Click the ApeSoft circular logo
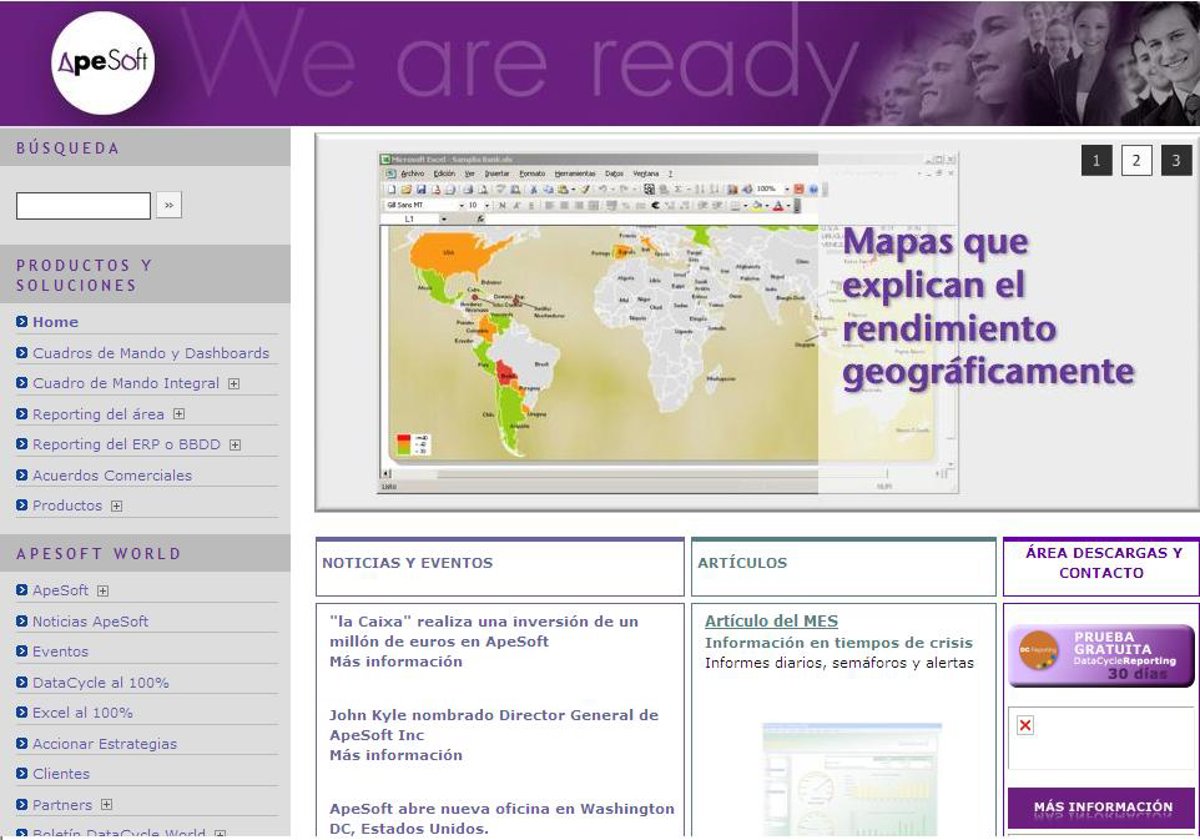1200x840 pixels. [102, 63]
